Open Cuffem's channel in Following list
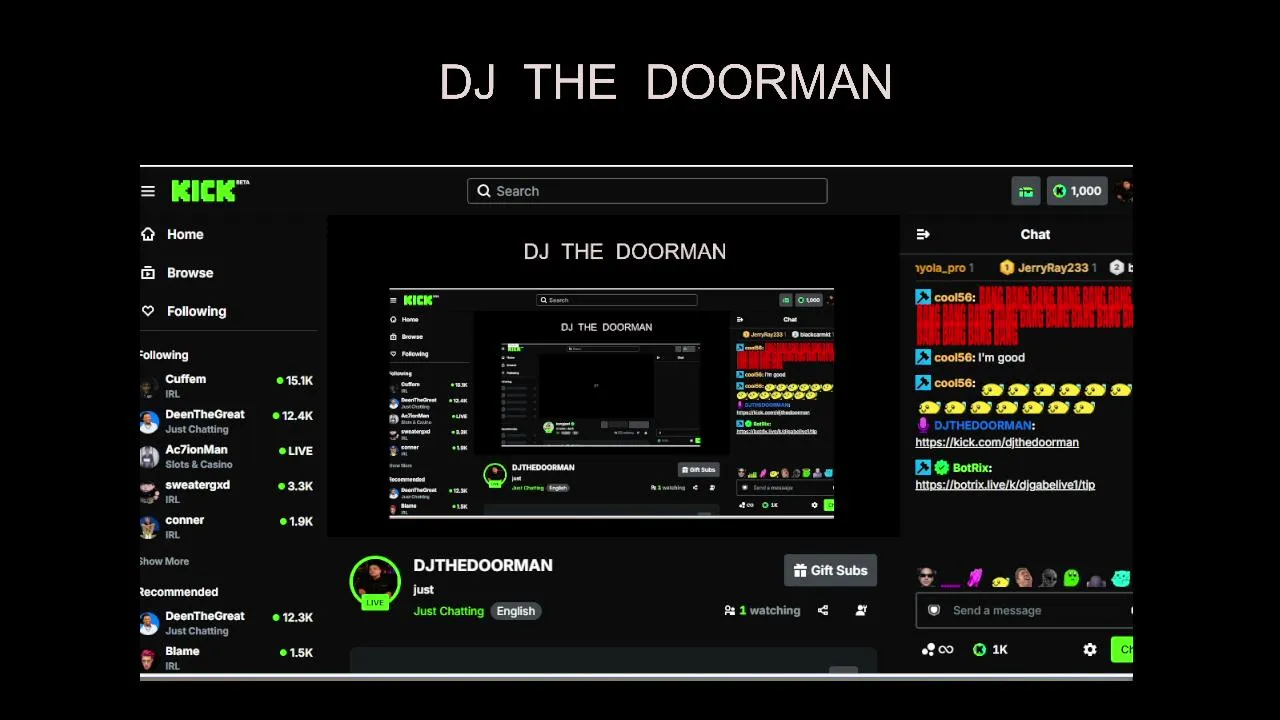 coord(226,386)
